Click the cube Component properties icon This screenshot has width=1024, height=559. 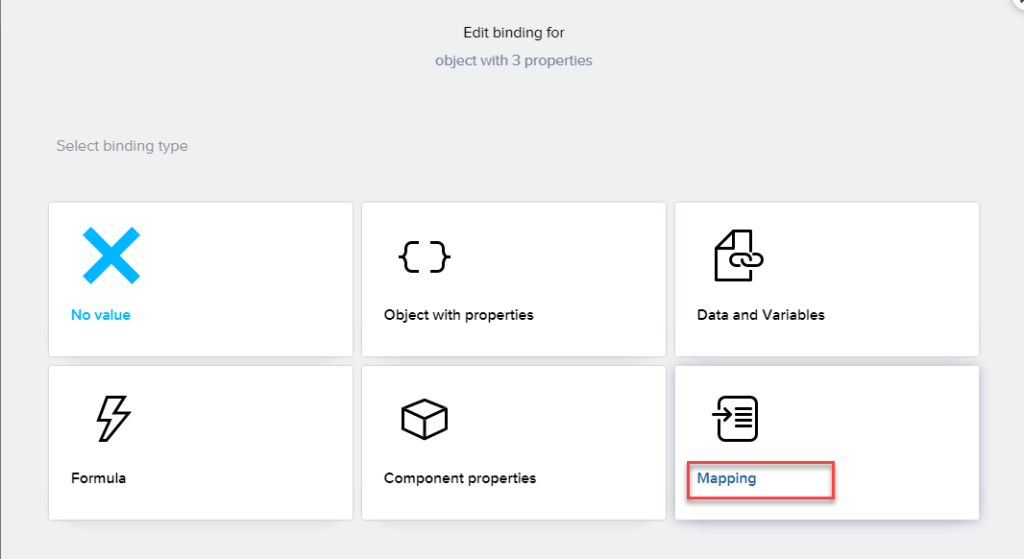click(424, 419)
